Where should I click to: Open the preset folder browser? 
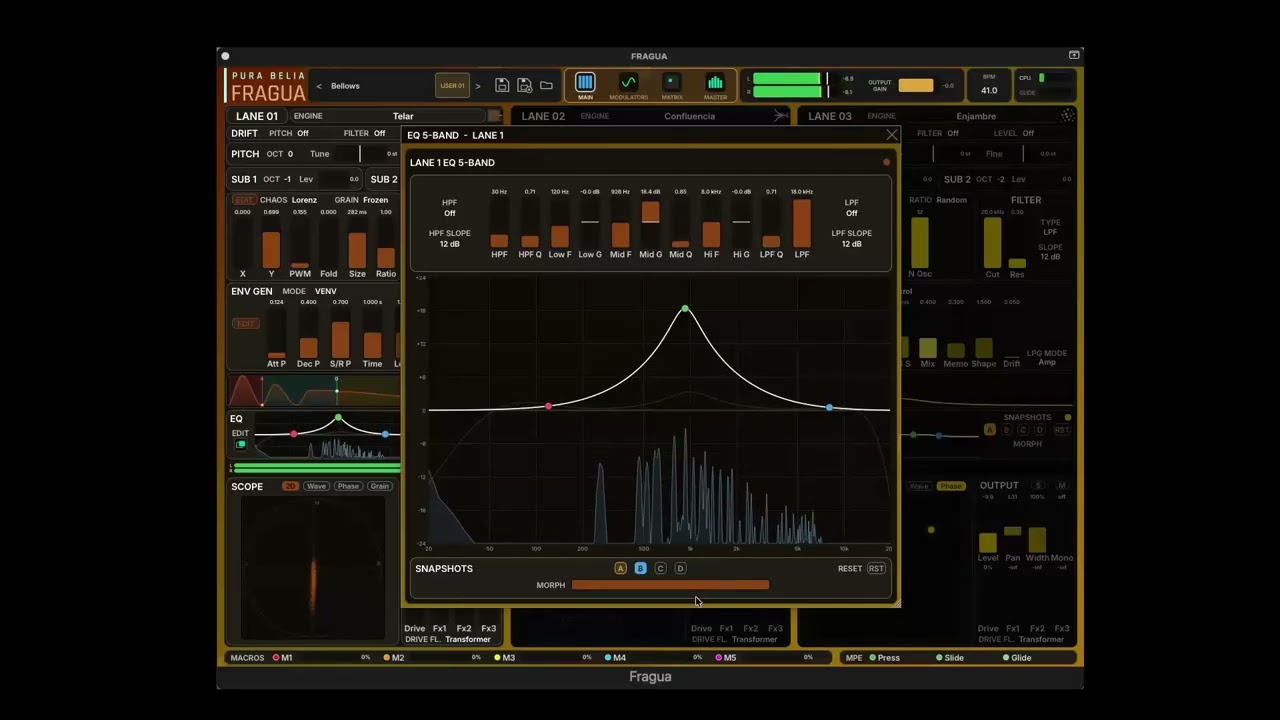tap(546, 86)
